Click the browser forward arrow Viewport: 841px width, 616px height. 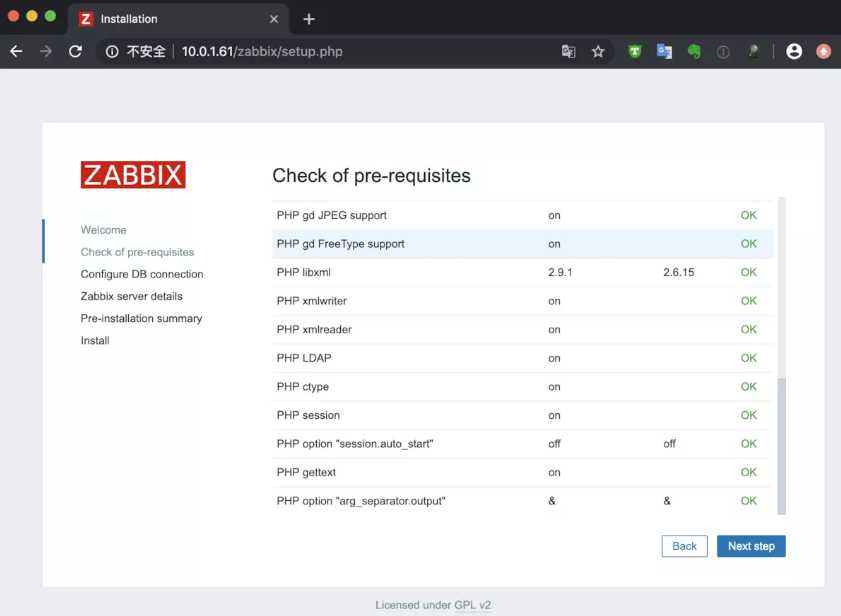click(x=46, y=52)
